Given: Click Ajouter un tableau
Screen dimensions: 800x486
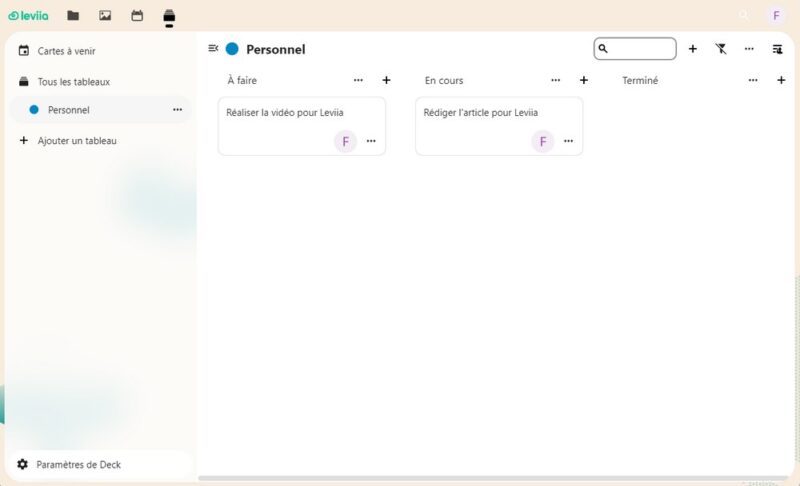Looking at the screenshot, I should point(76,141).
